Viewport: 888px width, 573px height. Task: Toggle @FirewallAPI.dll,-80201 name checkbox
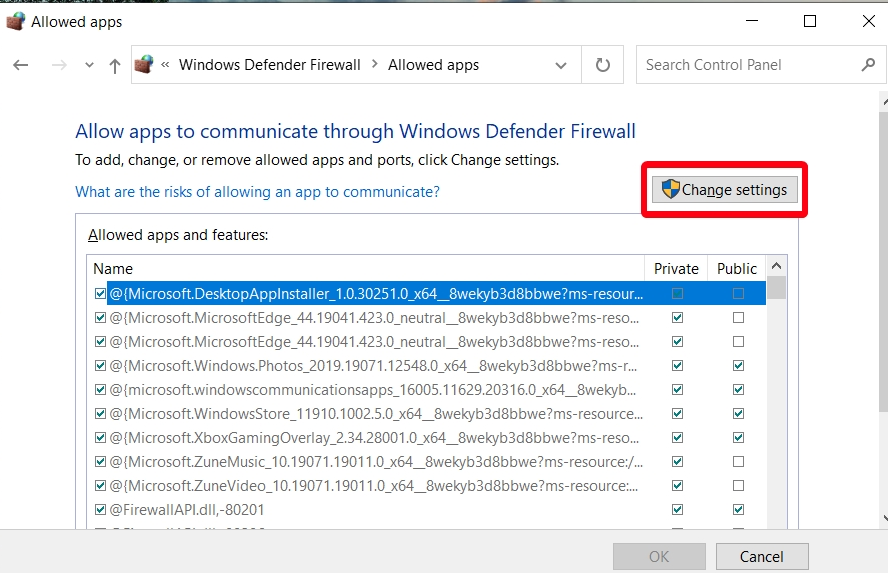(x=100, y=510)
